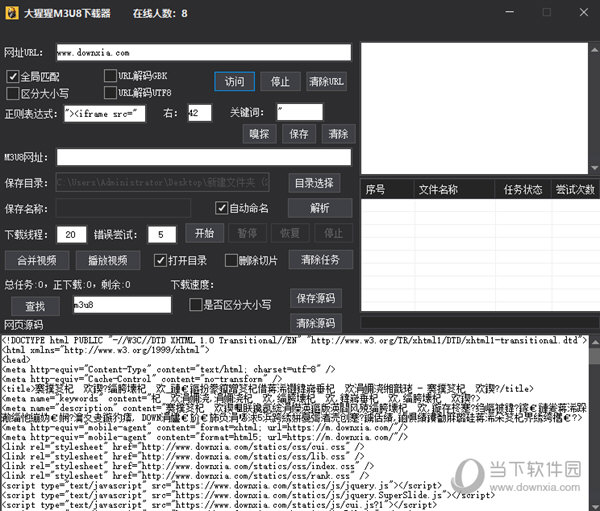Click the 恢复 button
The image size is (600, 511).
[x=290, y=233]
